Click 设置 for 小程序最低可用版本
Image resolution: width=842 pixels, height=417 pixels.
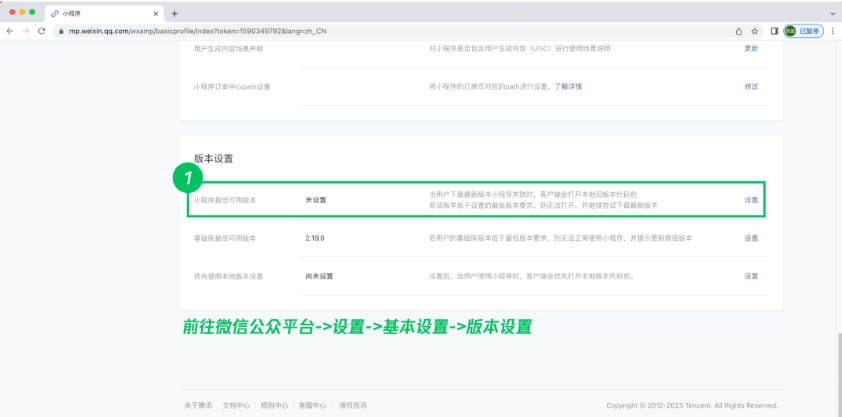[x=751, y=200]
